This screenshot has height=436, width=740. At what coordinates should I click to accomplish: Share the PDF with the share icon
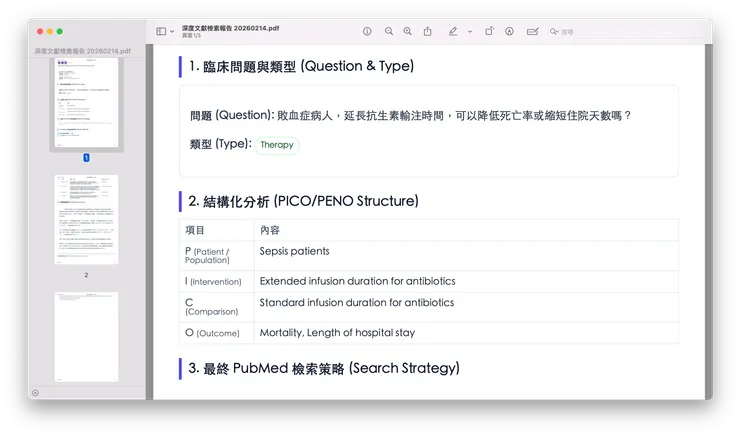point(428,31)
